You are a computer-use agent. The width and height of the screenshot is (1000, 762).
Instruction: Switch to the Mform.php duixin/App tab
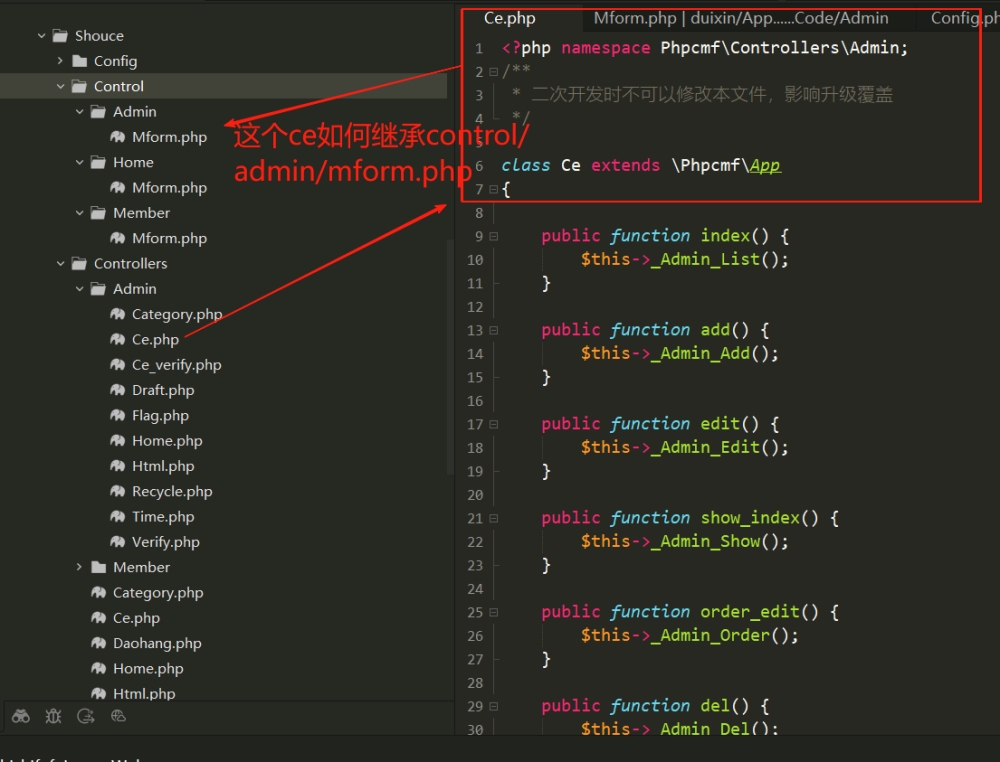(x=741, y=18)
